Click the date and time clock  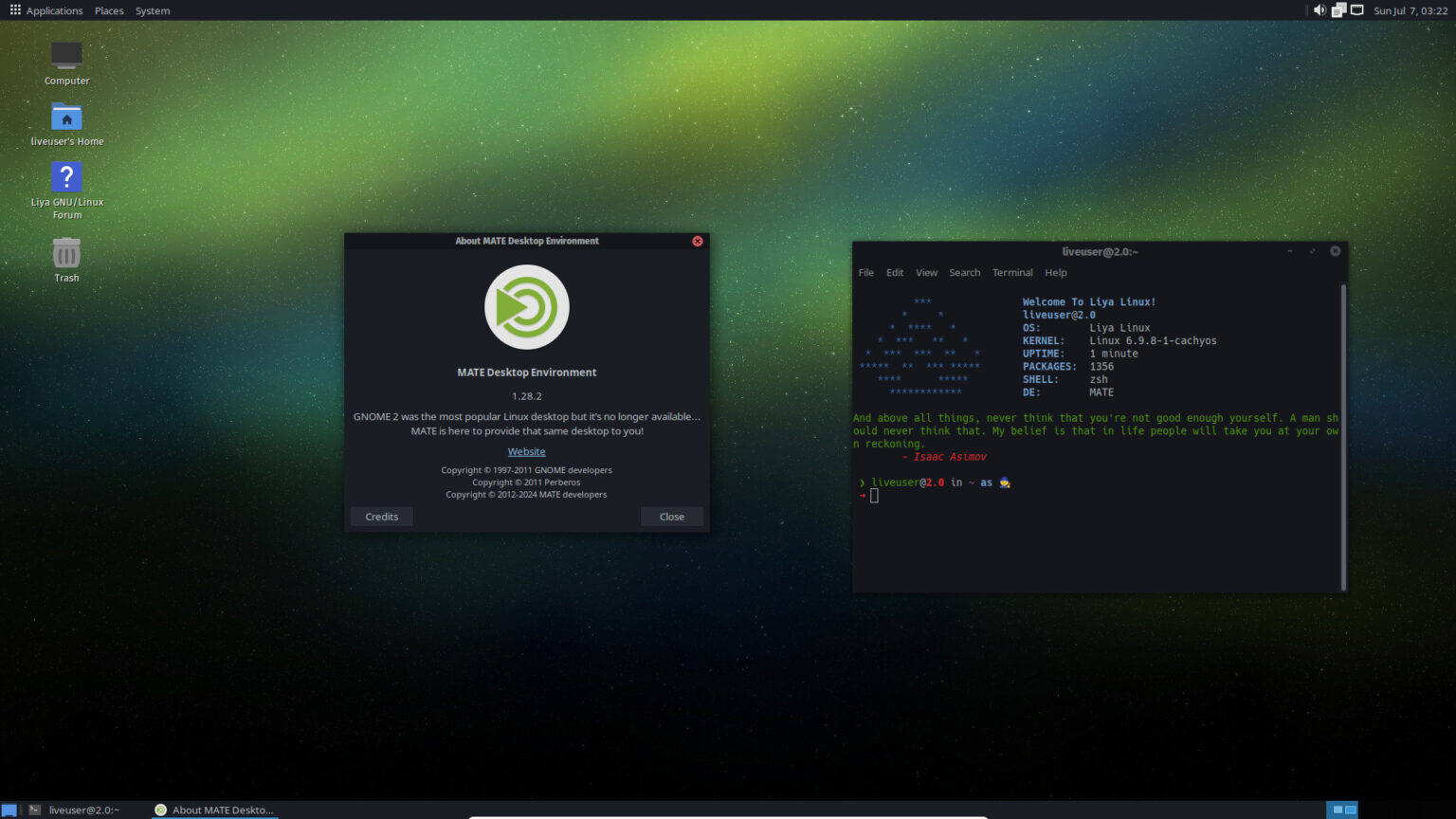1410,10
